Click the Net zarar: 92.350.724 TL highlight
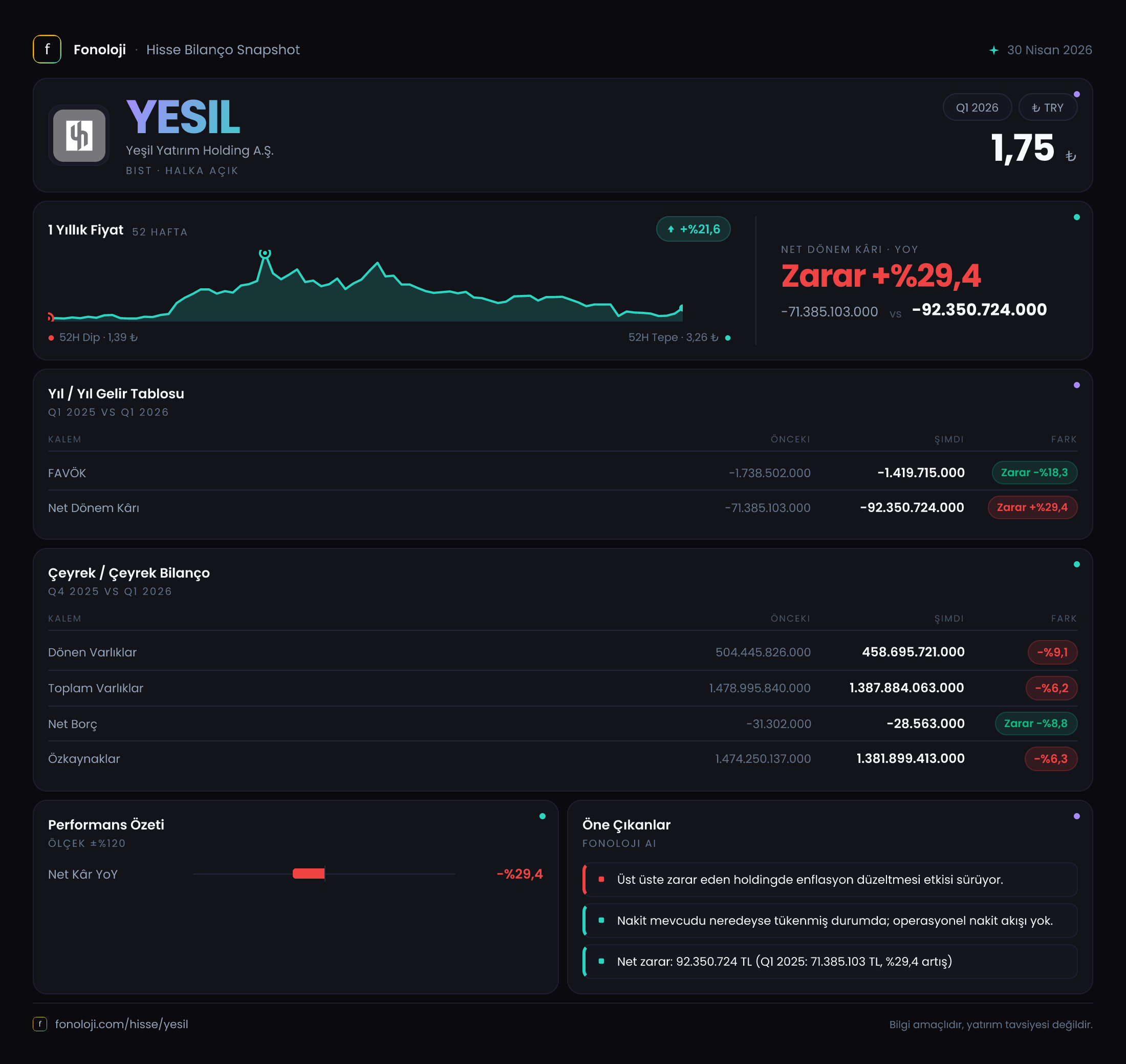Image resolution: width=1126 pixels, height=1064 pixels. [x=830, y=962]
